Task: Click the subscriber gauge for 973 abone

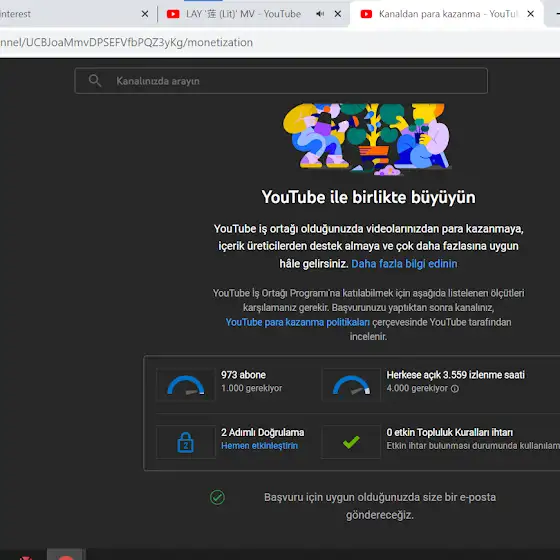Action: [x=186, y=385]
